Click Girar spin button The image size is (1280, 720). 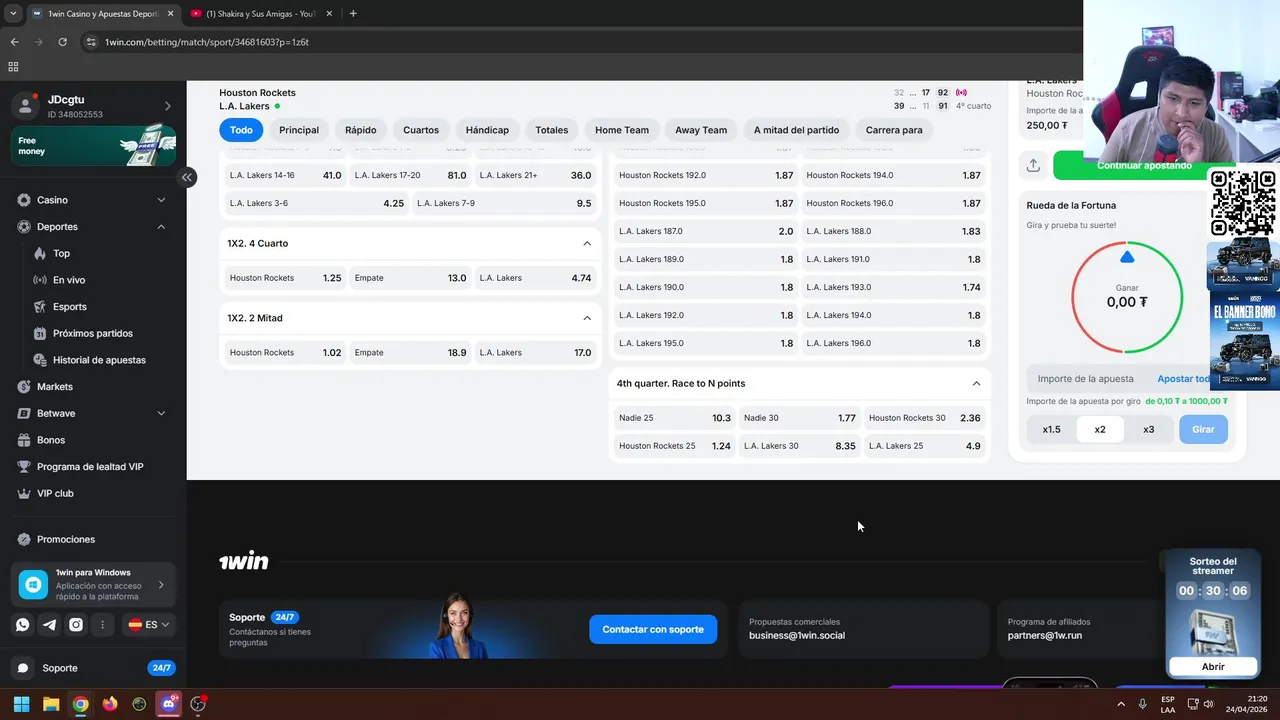pos(1203,429)
